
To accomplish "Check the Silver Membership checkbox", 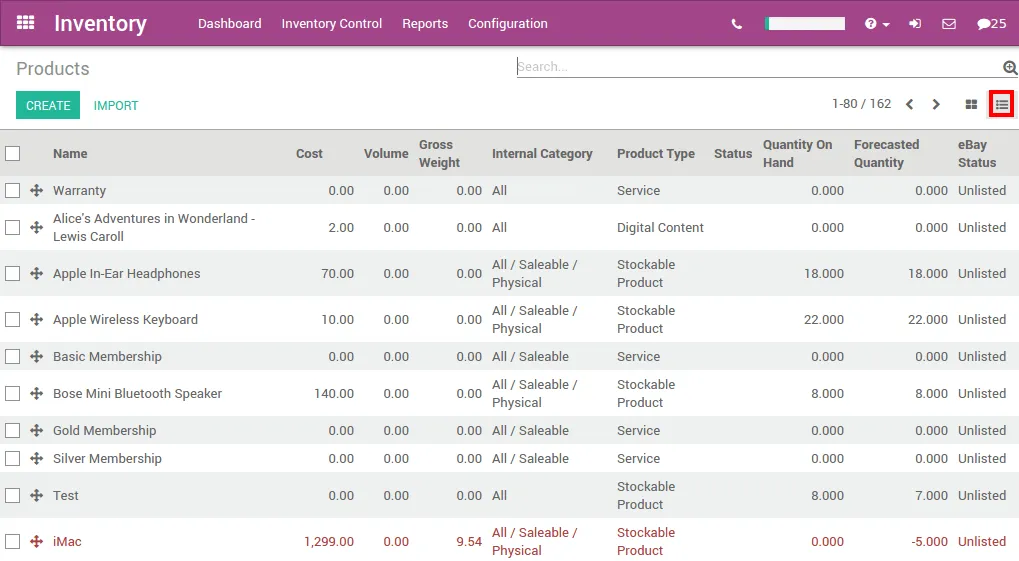I will [12, 459].
